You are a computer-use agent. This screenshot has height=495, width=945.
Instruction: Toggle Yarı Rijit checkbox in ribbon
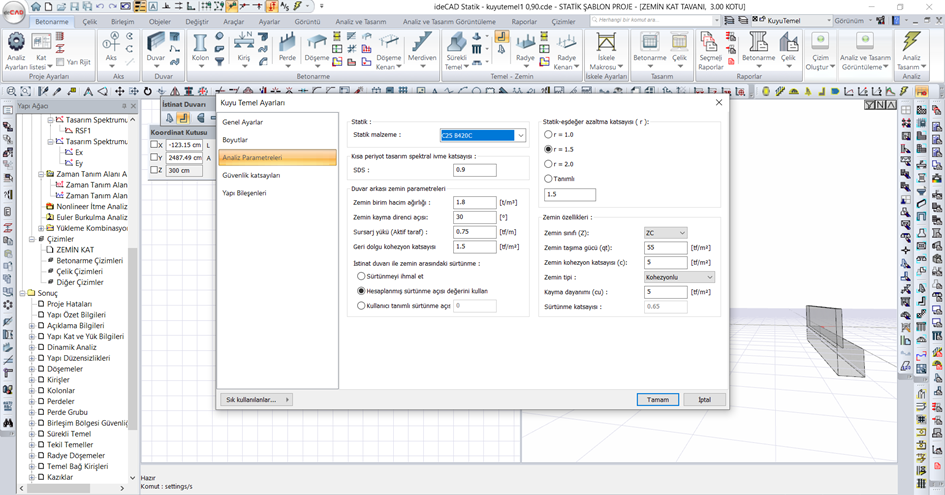click(x=60, y=62)
